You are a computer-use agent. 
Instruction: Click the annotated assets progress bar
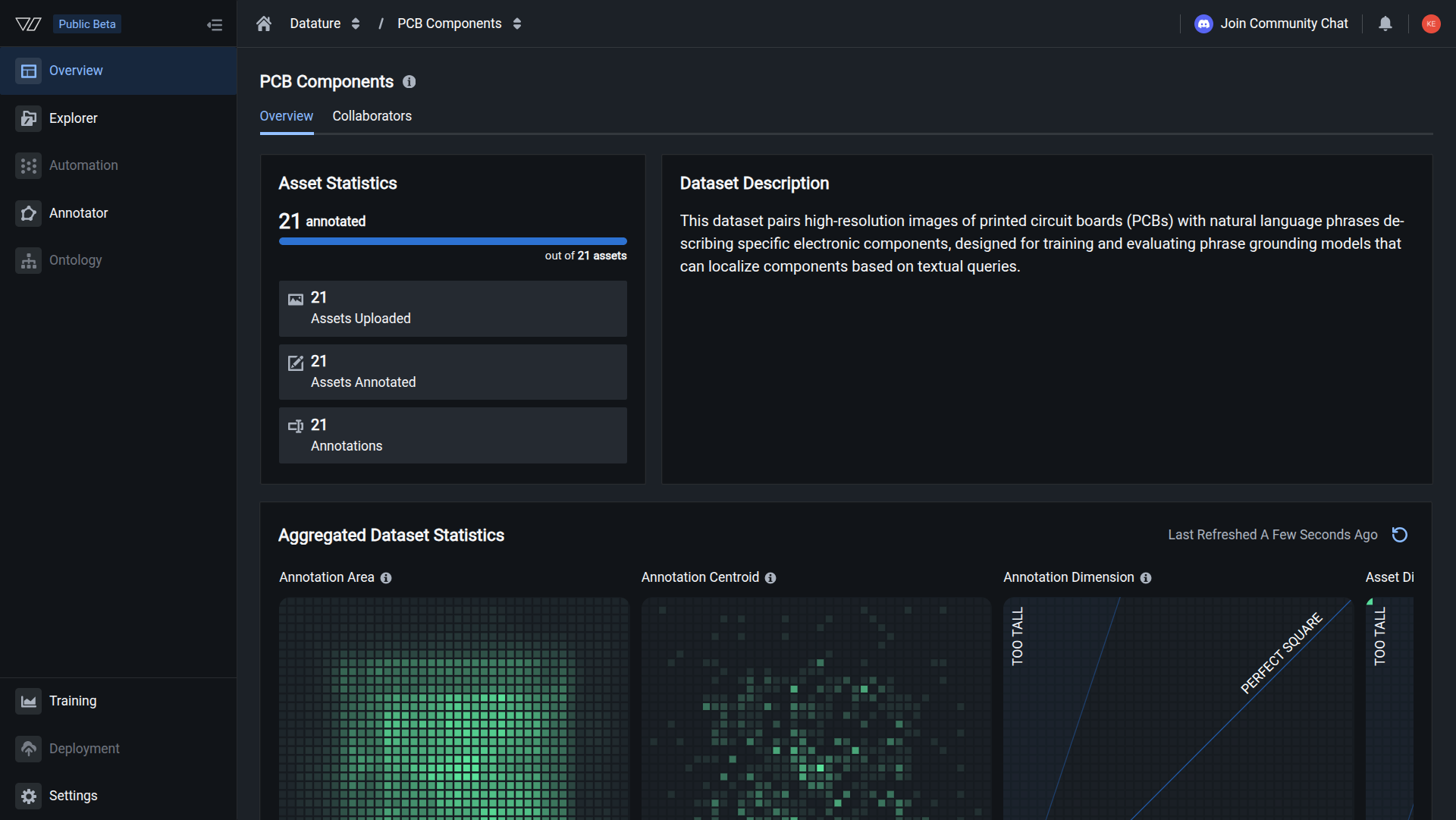tap(453, 241)
